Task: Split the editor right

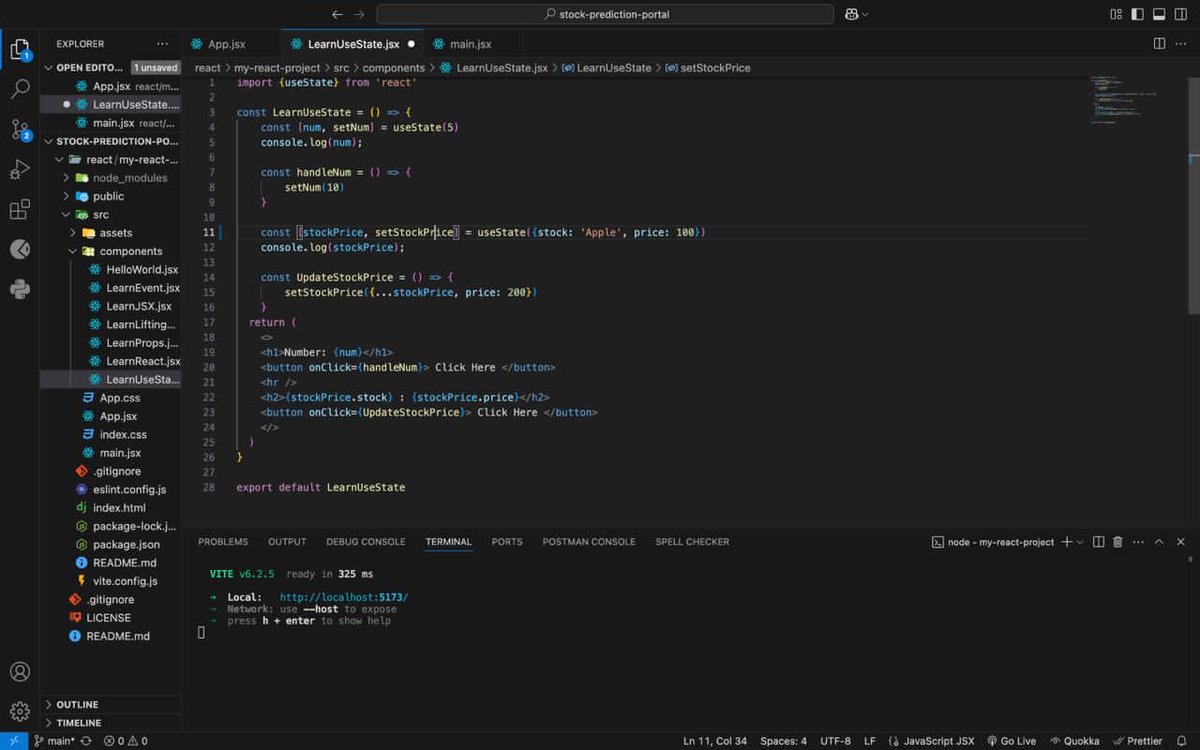Action: pyautogui.click(x=1159, y=44)
